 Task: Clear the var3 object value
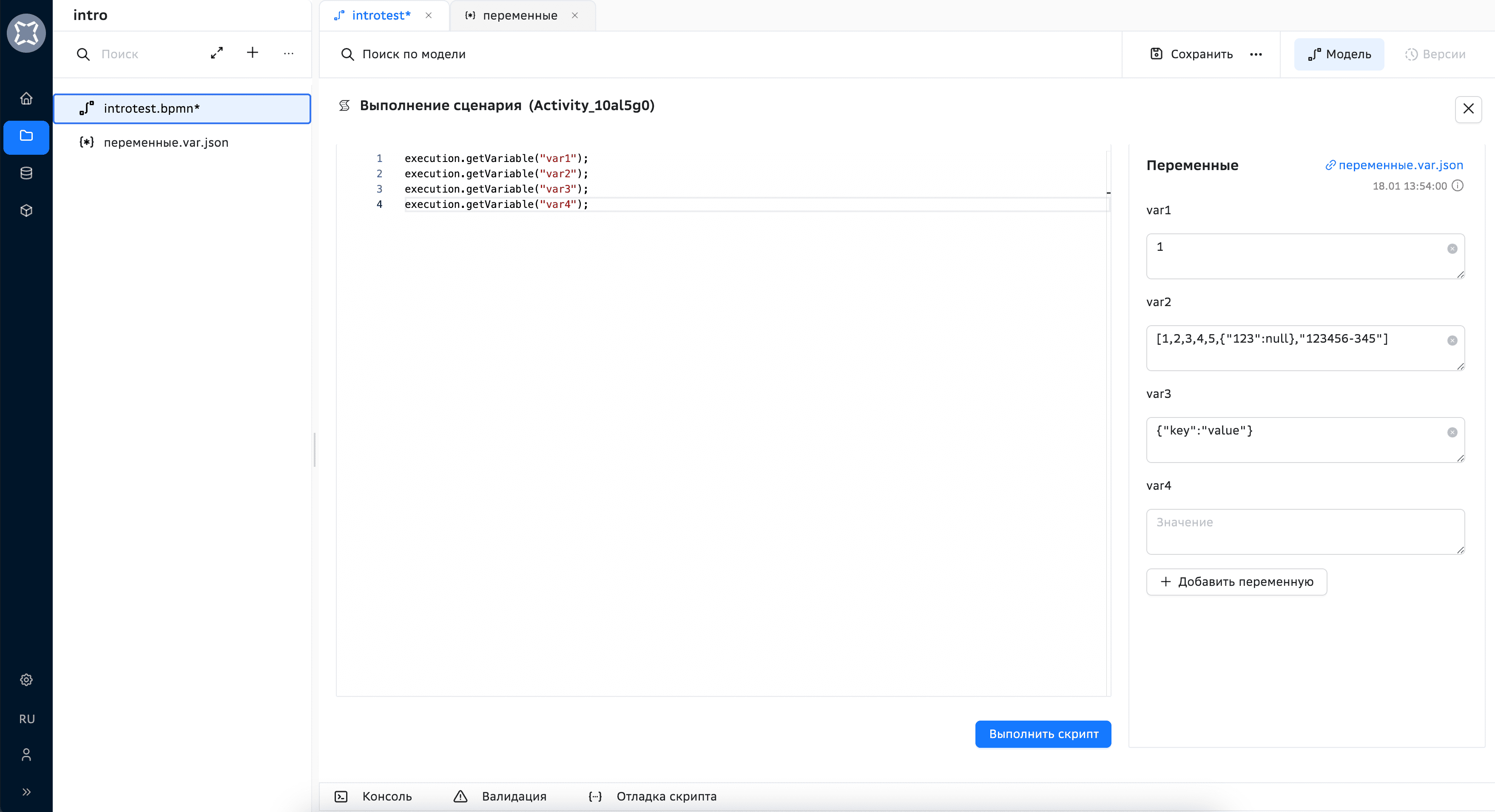coord(1452,432)
